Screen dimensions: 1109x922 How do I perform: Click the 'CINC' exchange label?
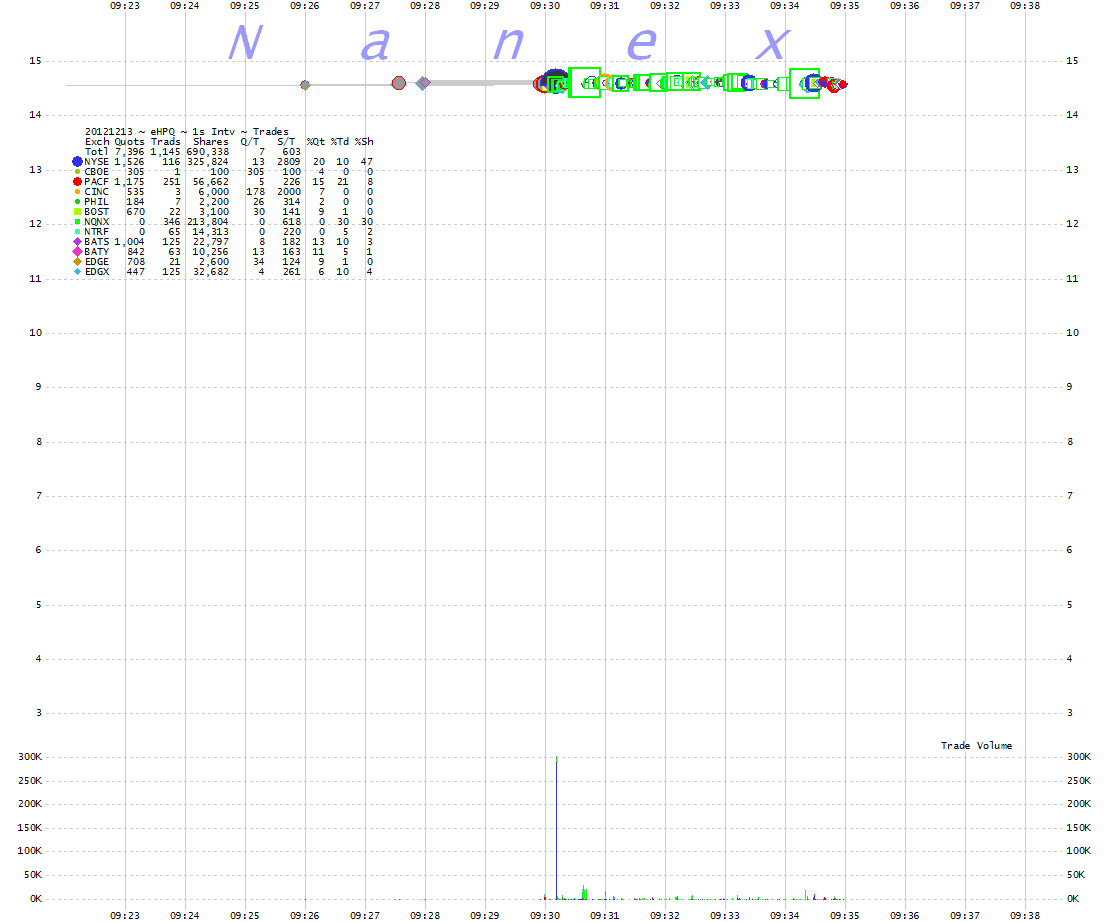(96, 192)
